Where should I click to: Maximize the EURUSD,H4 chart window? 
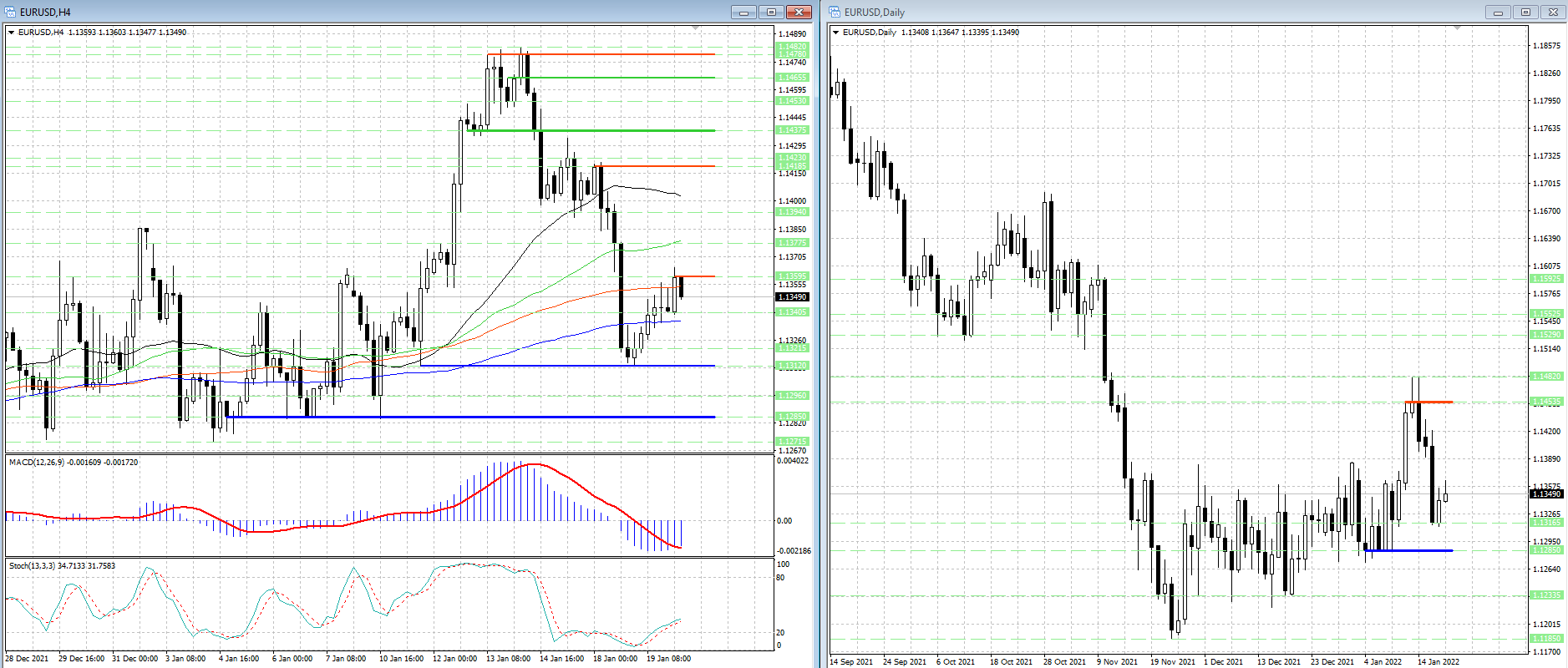point(771,12)
